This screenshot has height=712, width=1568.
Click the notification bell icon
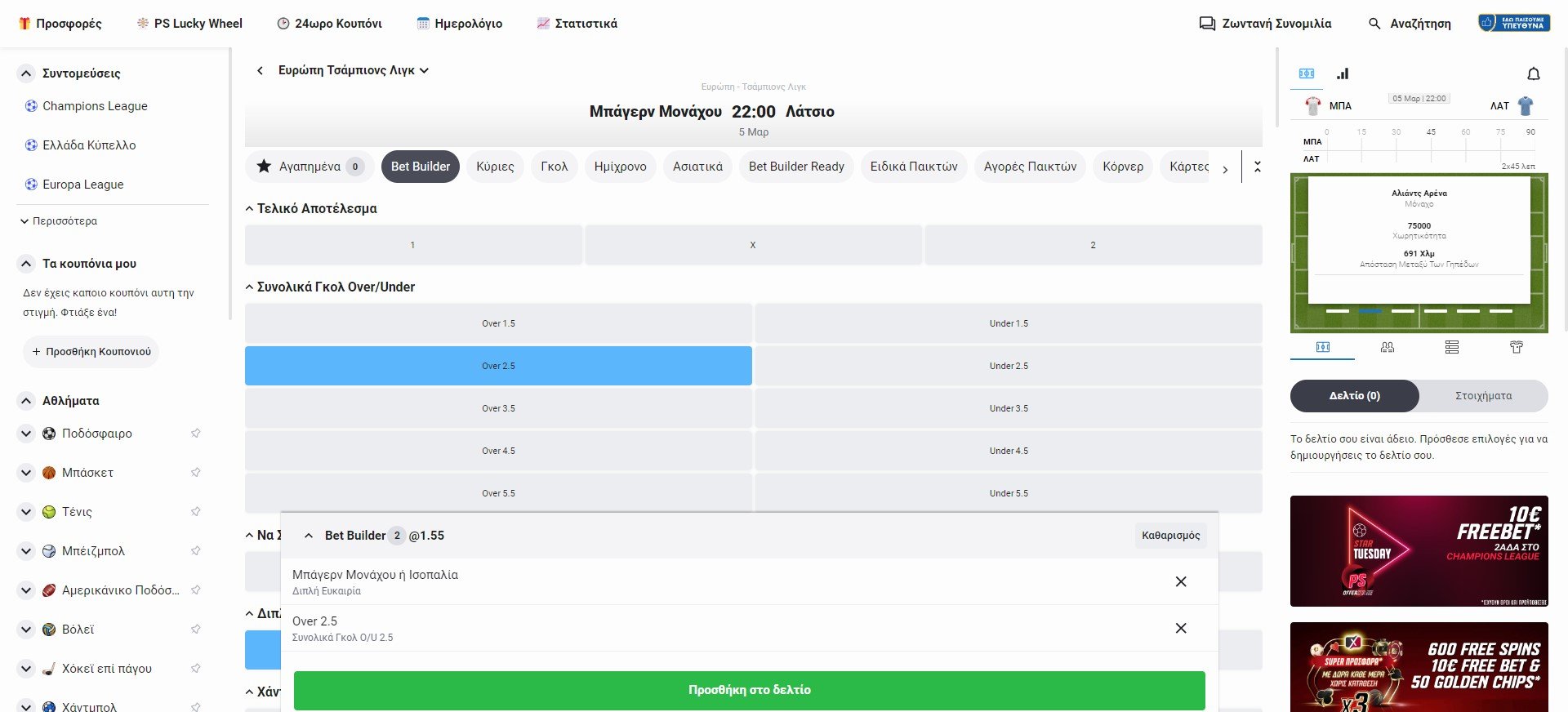1533,74
